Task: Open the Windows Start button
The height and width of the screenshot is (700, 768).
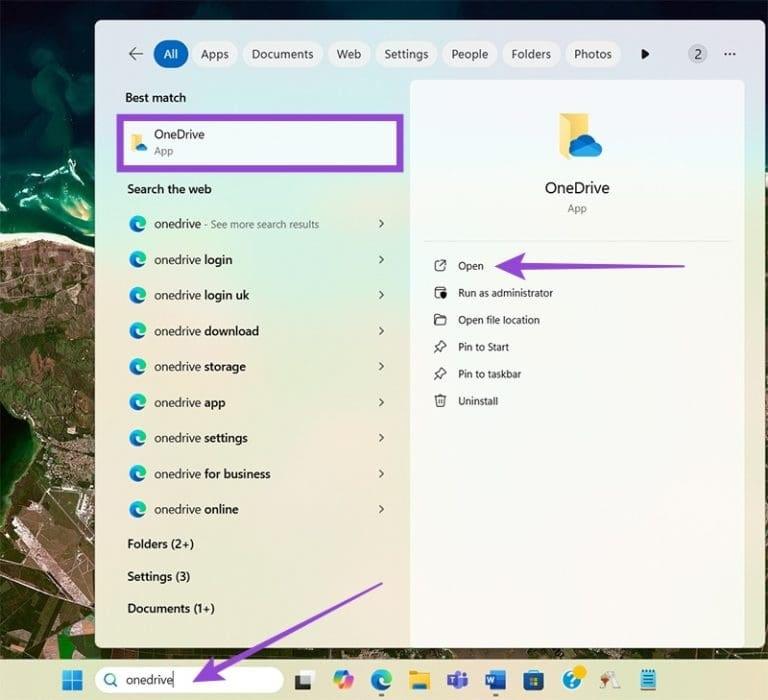Action: [72, 680]
